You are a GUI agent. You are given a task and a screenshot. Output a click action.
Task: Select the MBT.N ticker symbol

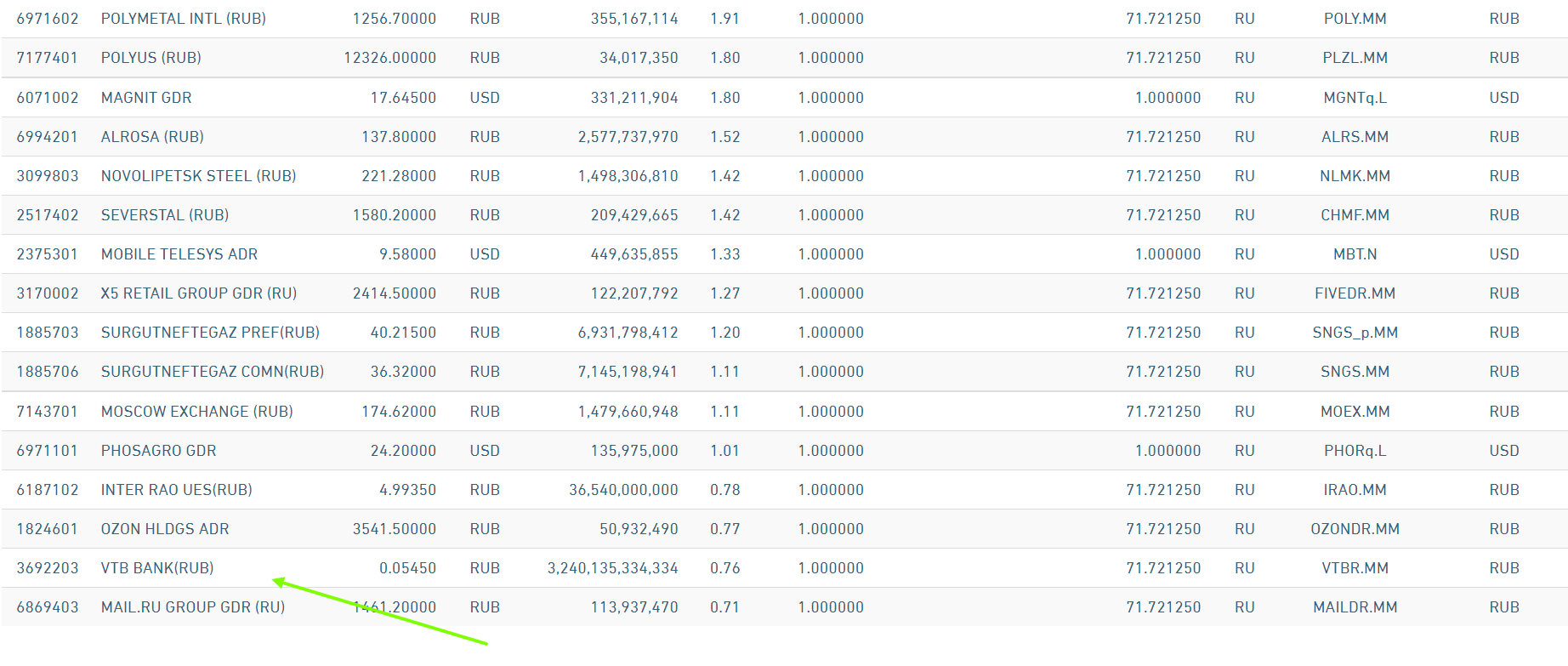click(x=1355, y=254)
